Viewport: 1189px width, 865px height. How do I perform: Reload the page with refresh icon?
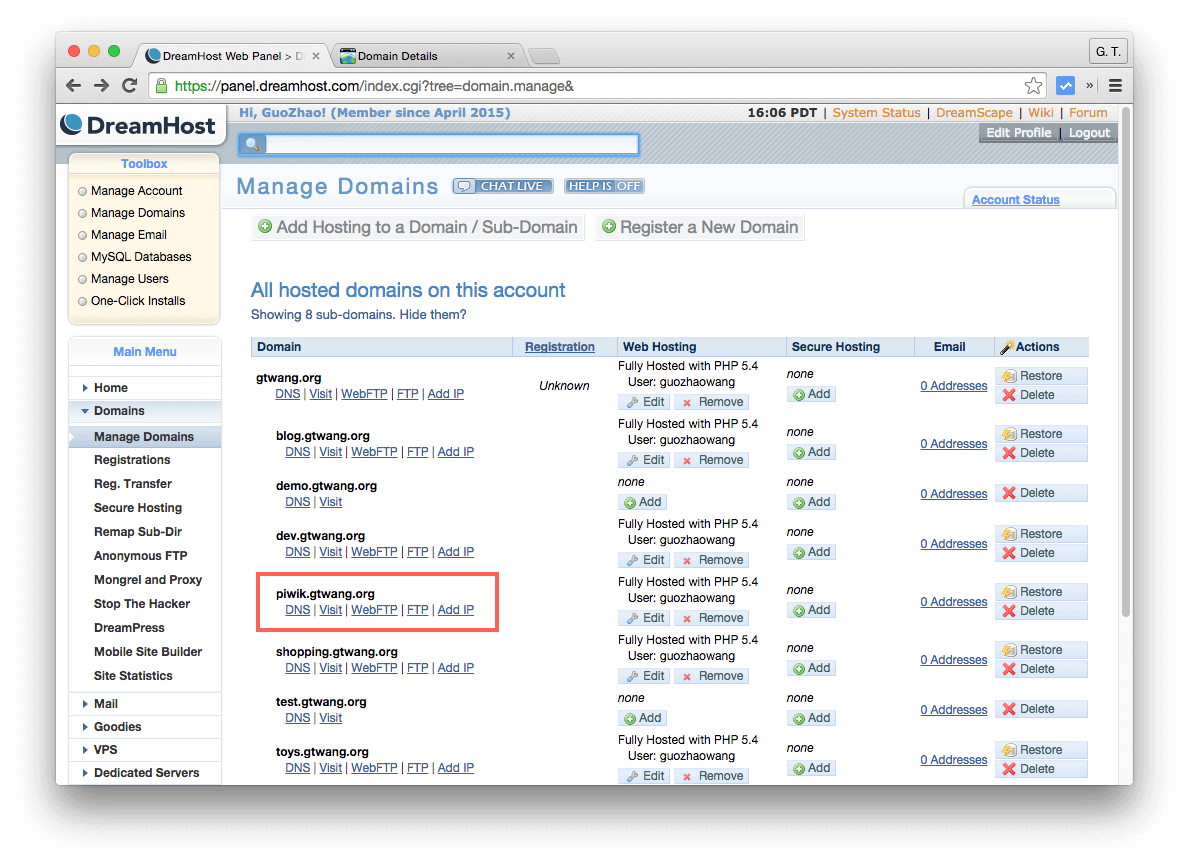coord(129,86)
